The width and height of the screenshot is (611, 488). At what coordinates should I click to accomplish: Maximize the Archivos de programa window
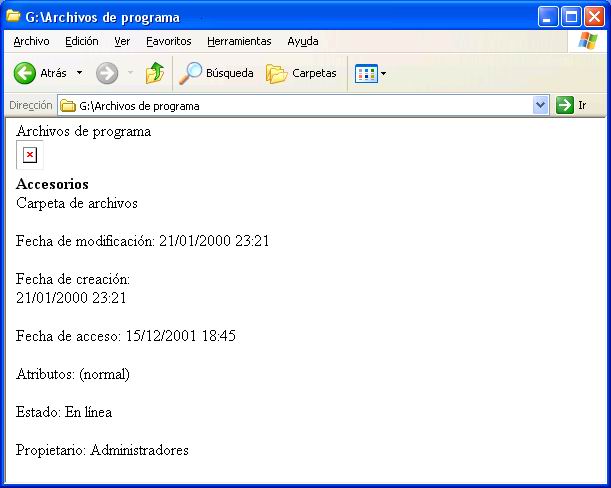(571, 17)
